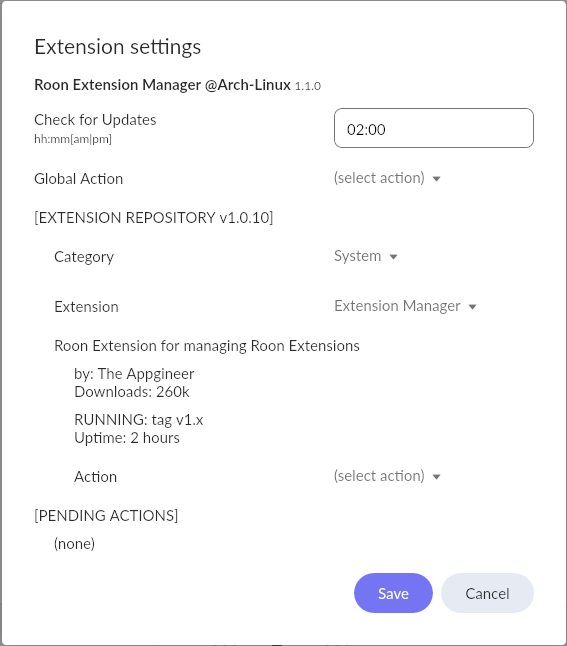Click the Extension settings dialog title

(x=118, y=47)
